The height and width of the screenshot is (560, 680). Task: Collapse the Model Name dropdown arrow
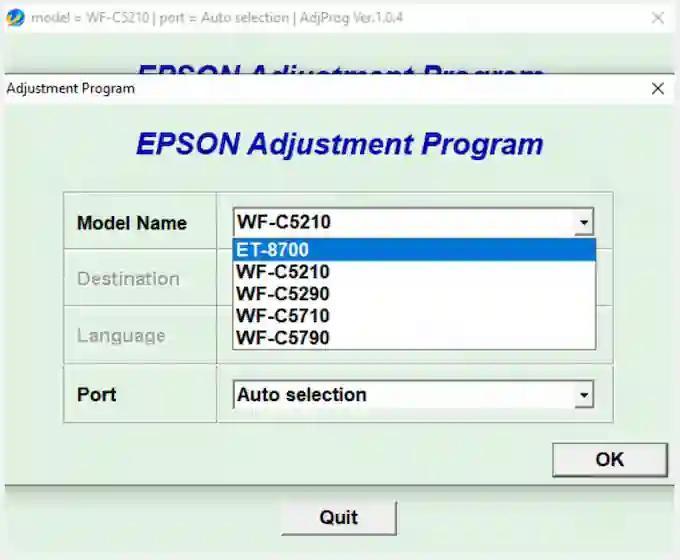[584, 222]
